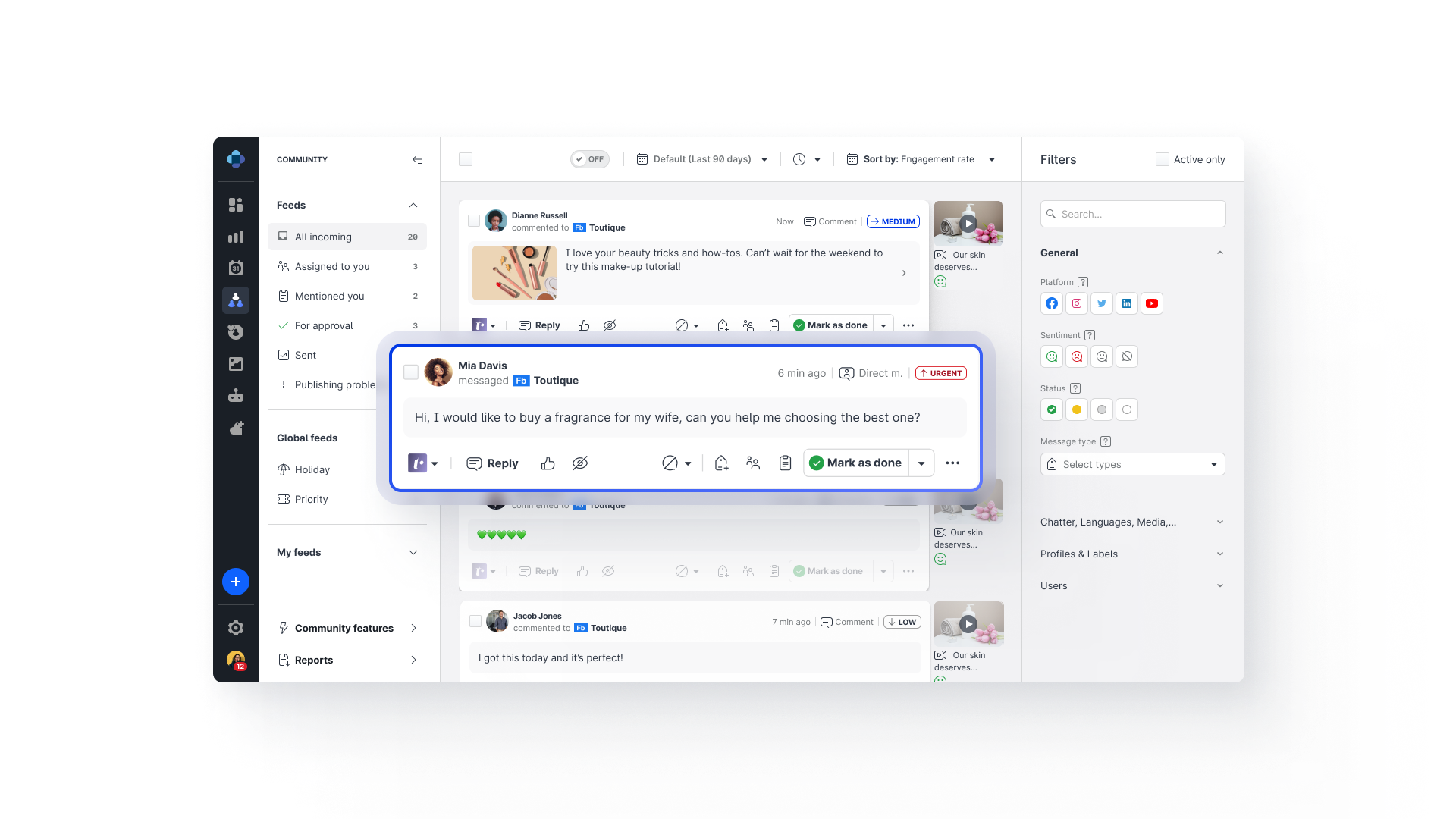Image resolution: width=1456 pixels, height=819 pixels.
Task: Filter by positive sentiment smiley
Action: pos(1052,356)
